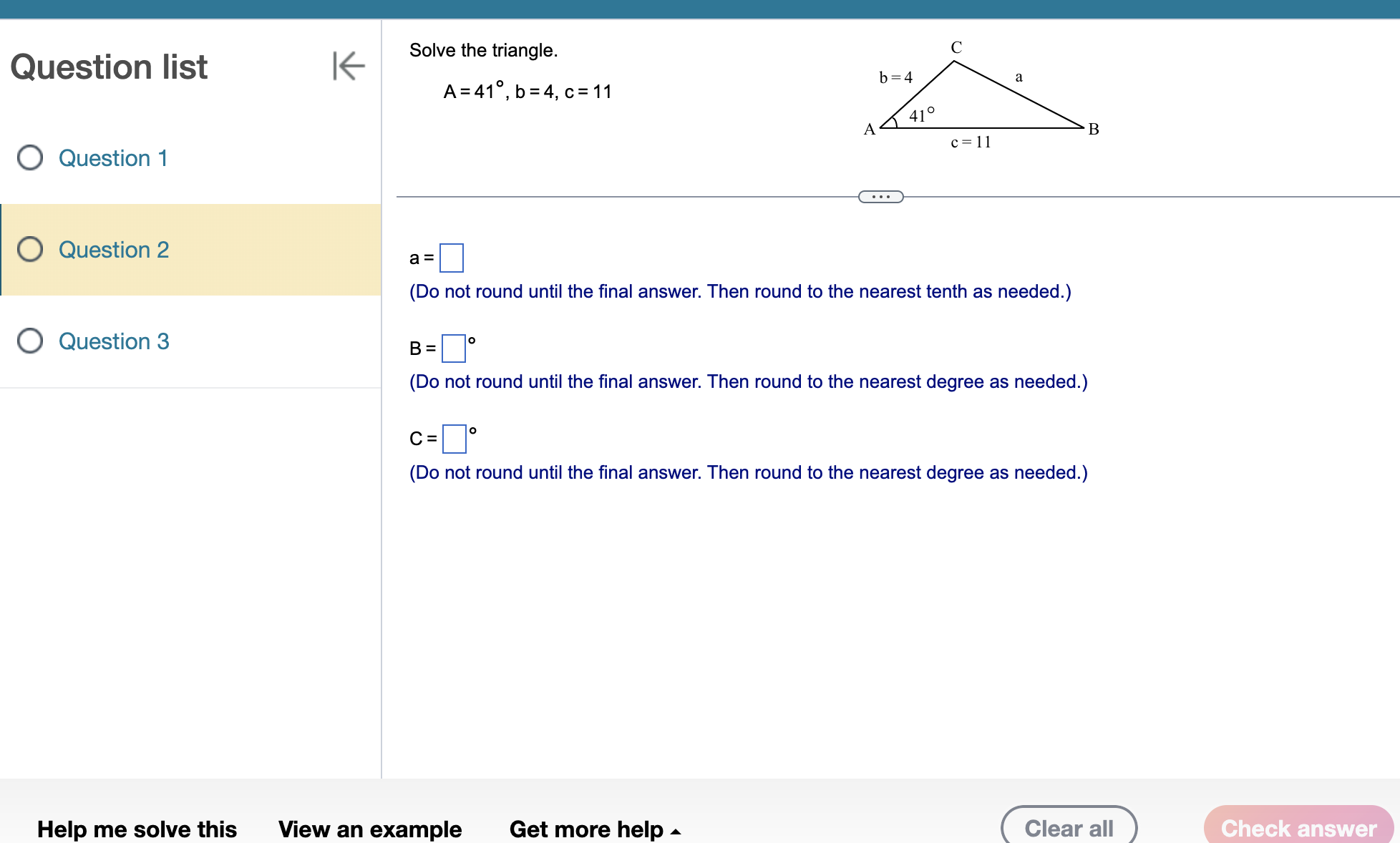Open the Question 1 problem
The image size is (1400, 843).
[x=114, y=158]
